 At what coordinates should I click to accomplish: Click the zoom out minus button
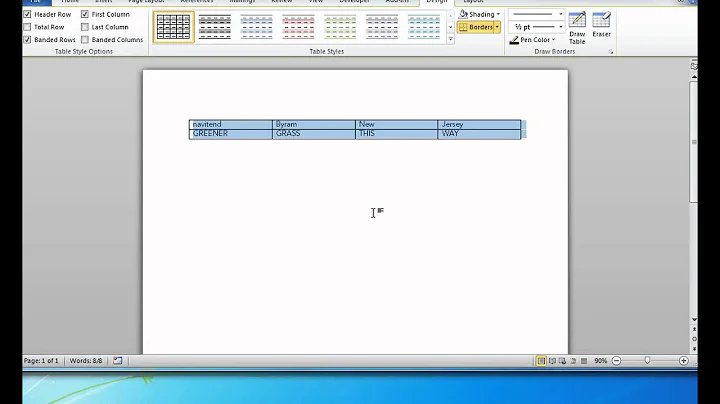coord(617,361)
